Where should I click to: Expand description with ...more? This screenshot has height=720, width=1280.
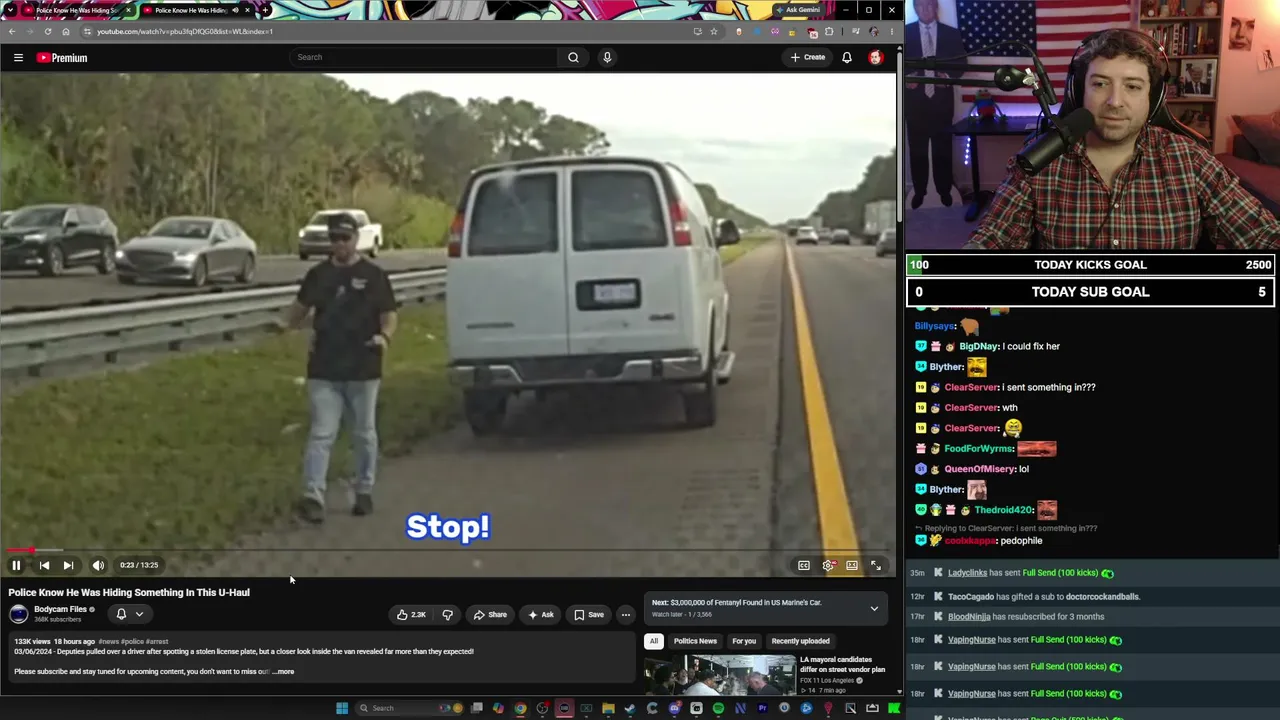pos(284,672)
